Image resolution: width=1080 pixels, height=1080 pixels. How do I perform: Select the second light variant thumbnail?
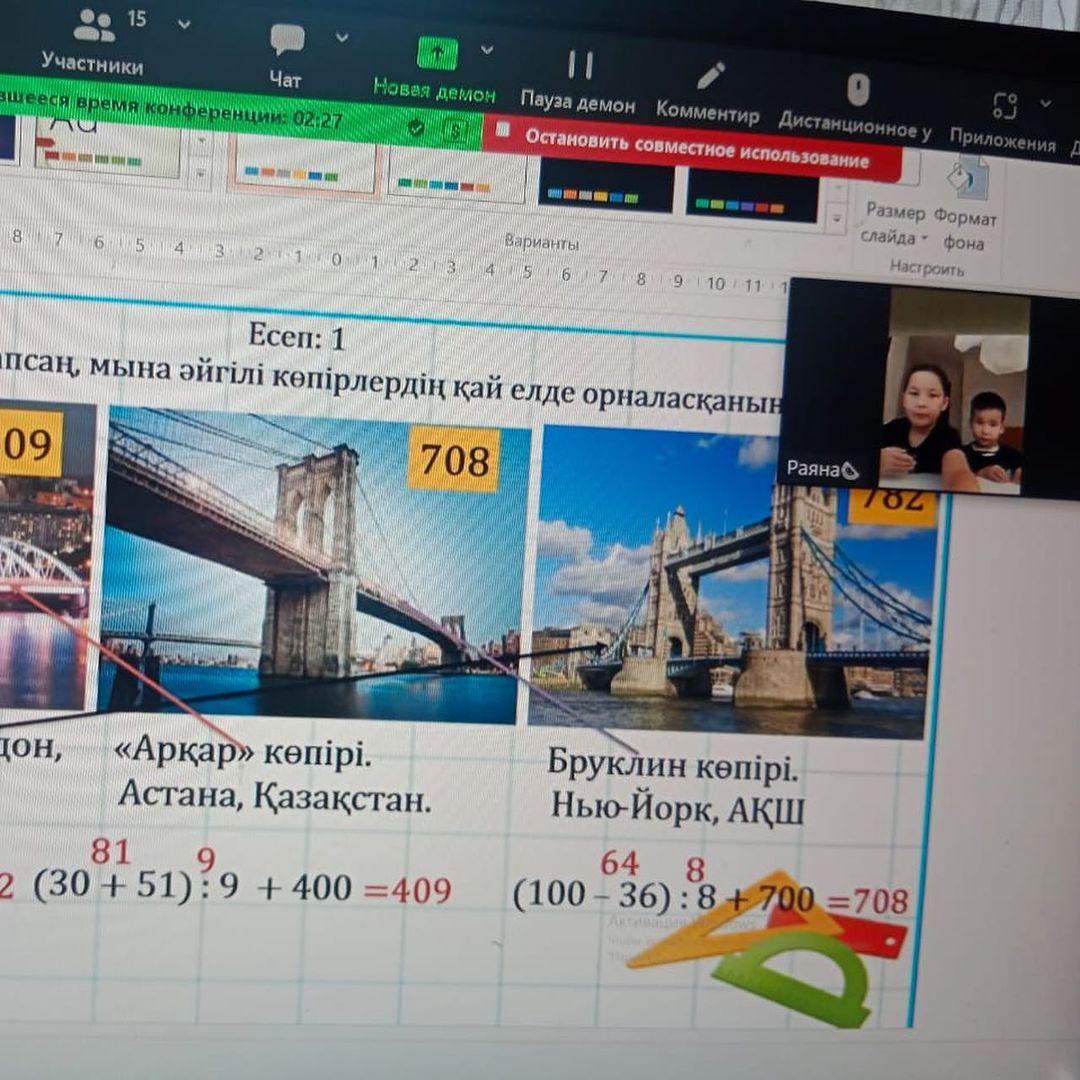(x=456, y=174)
